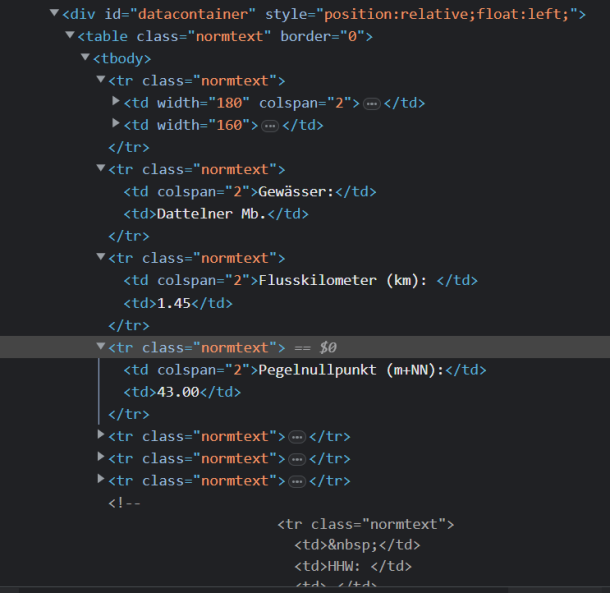This screenshot has width=610, height=593.
Task: Select the Gewässer: td element line
Action: (250, 191)
